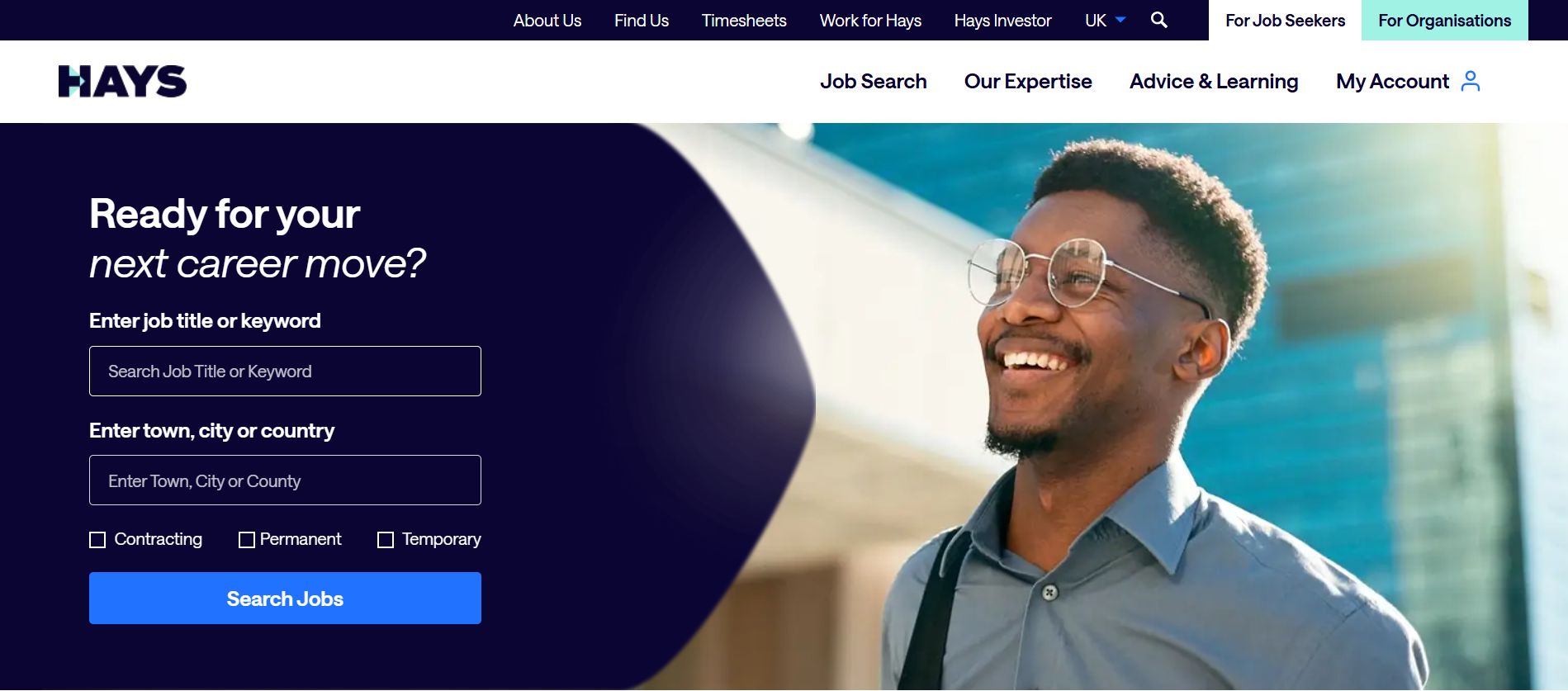The image size is (1568, 691).
Task: Select the For Job Seekers tab
Action: [1285, 20]
